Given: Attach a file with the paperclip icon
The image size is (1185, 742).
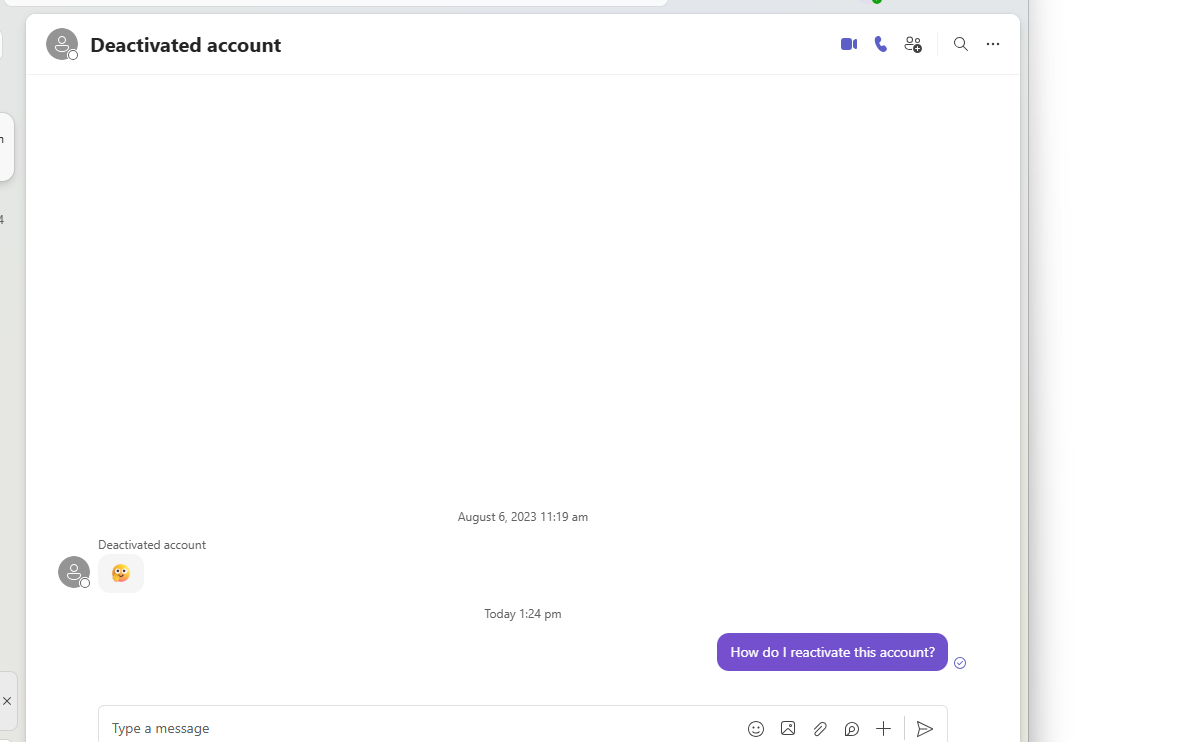Looking at the screenshot, I should [x=820, y=728].
